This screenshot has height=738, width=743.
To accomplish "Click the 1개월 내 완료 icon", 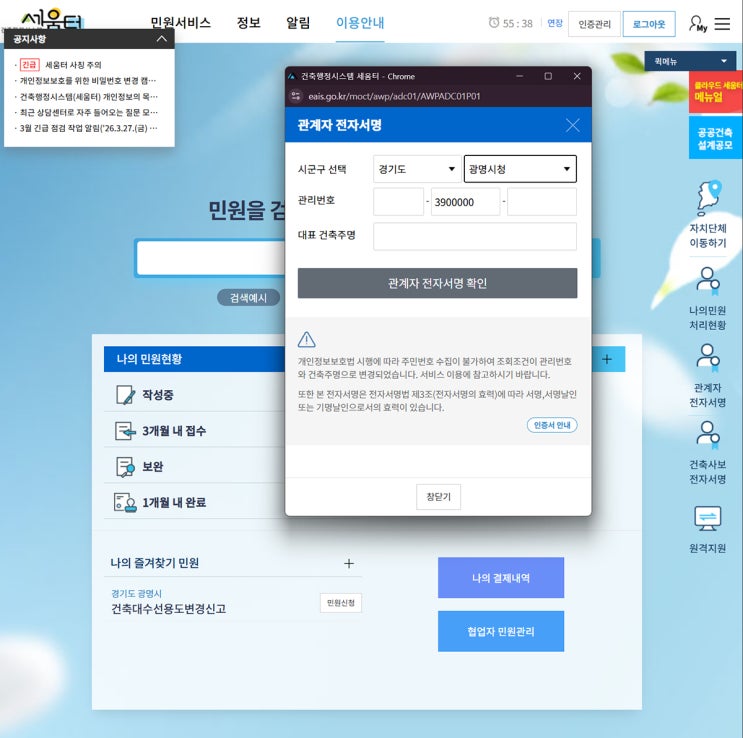I will pyautogui.click(x=126, y=502).
